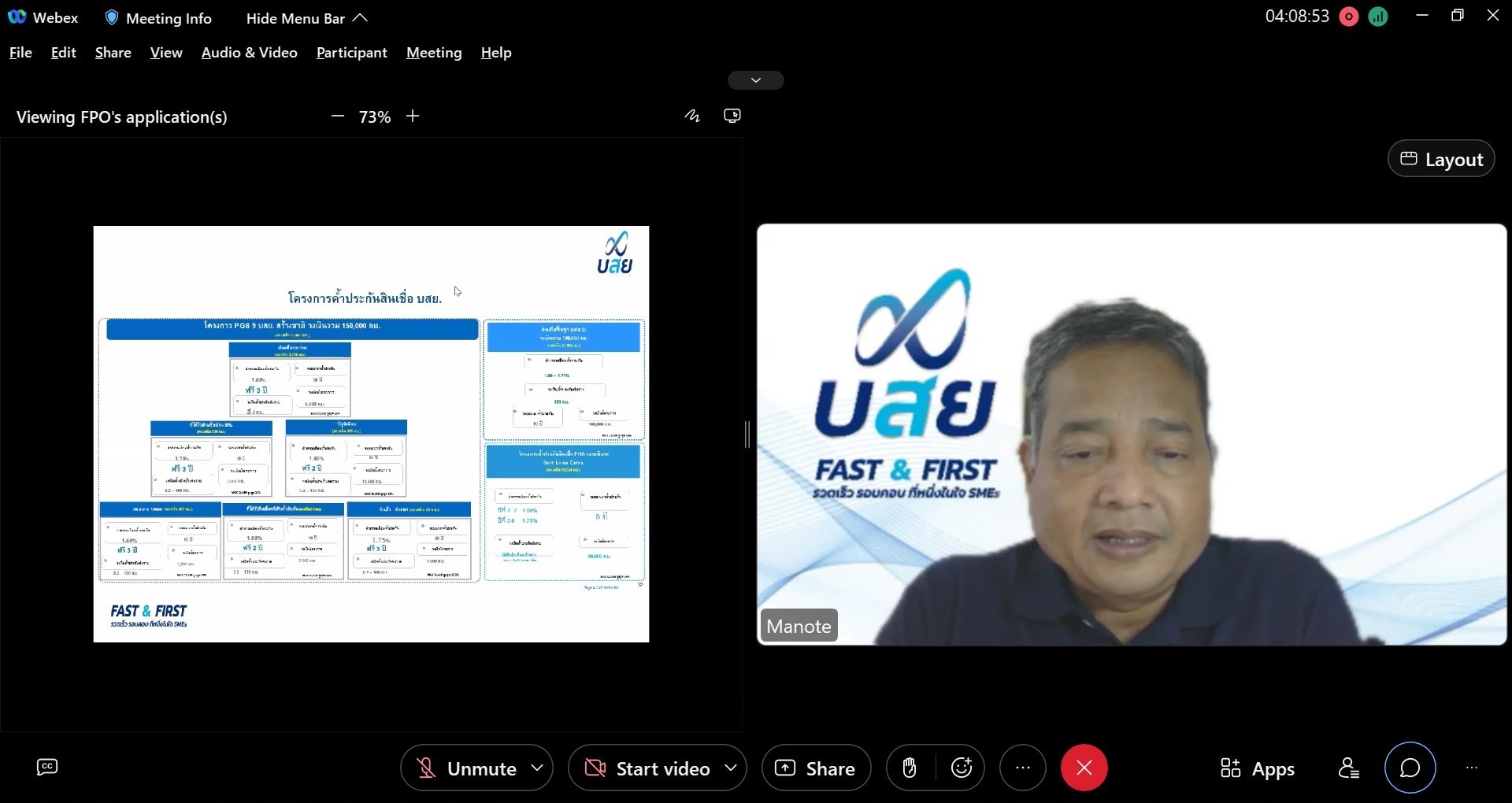Expand audio options arrow beside Unmute
Image resolution: width=1512 pixels, height=803 pixels.
[537, 768]
